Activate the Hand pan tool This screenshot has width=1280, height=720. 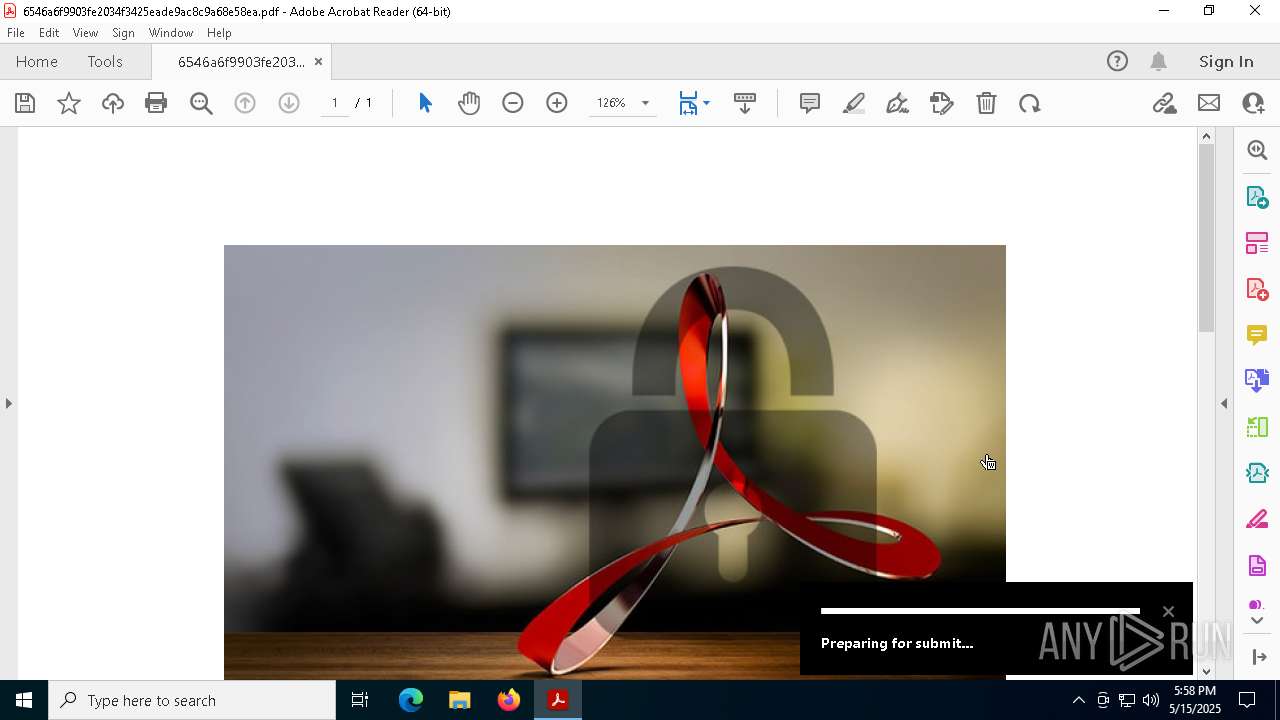pos(469,103)
